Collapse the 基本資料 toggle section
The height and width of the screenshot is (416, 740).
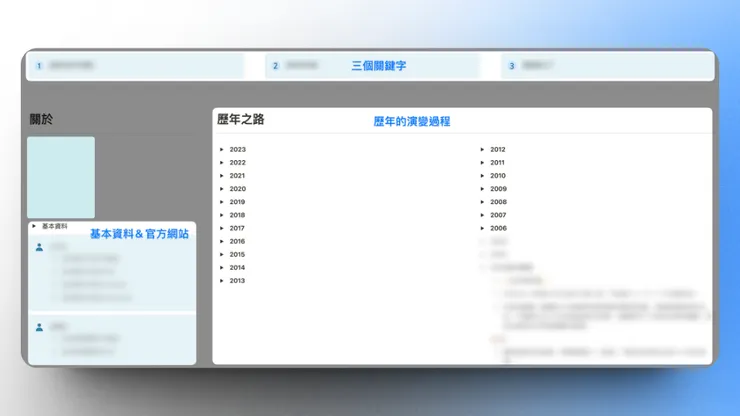tap(34, 226)
